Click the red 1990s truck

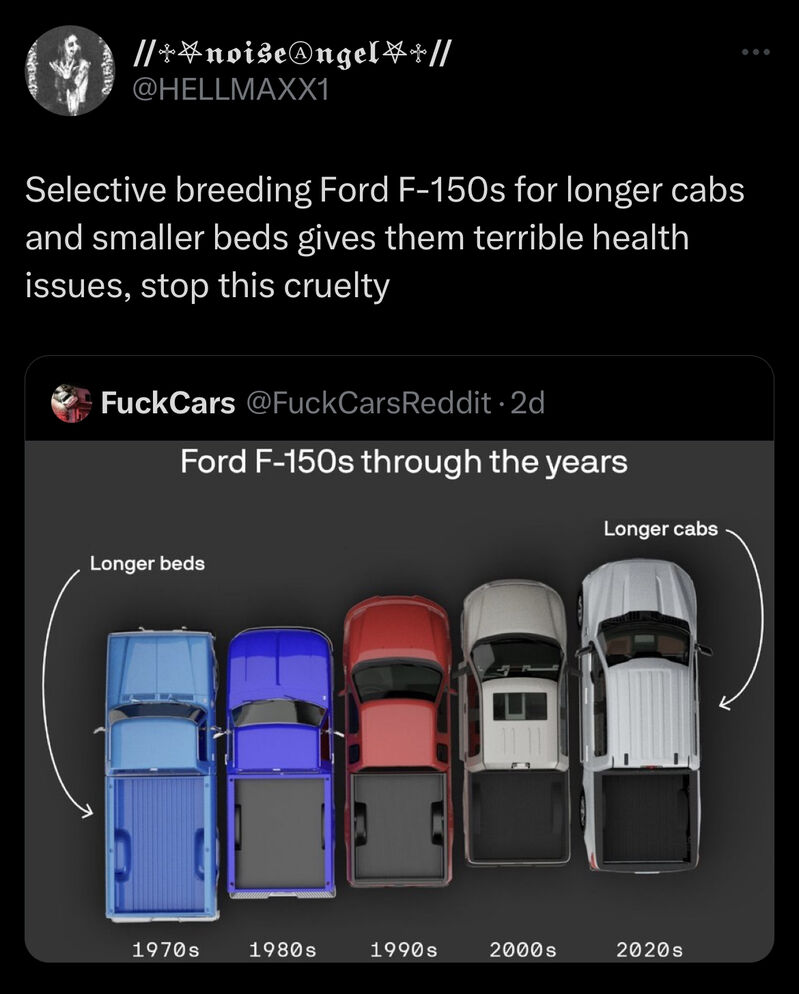398,740
